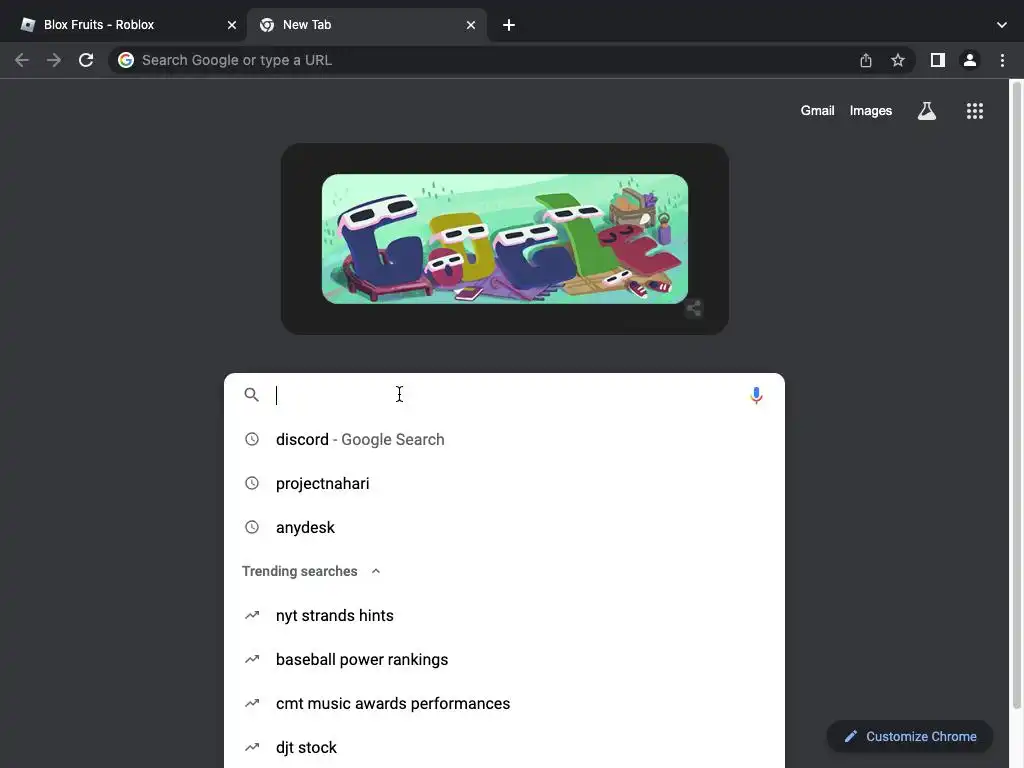Open the Google apps grid

point(975,111)
